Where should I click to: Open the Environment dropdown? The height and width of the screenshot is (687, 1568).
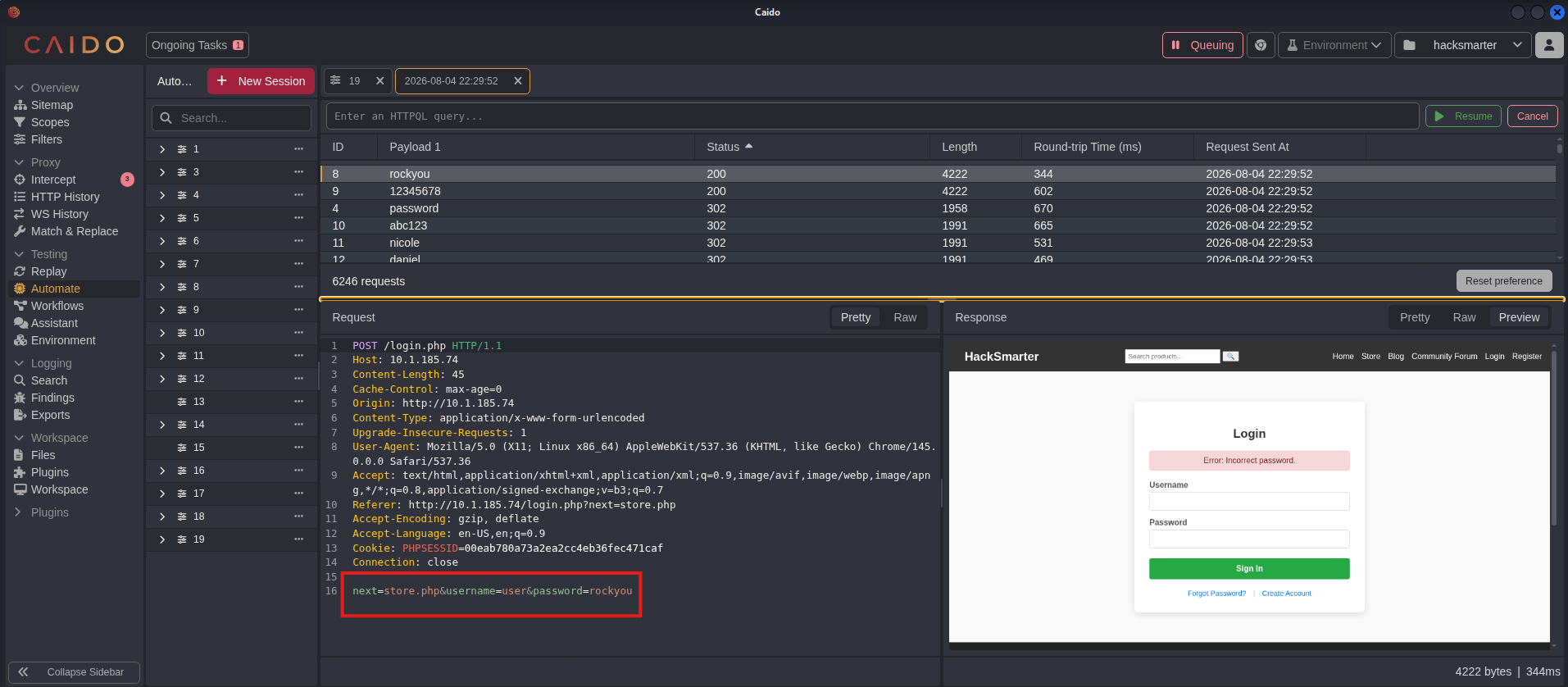point(1334,45)
